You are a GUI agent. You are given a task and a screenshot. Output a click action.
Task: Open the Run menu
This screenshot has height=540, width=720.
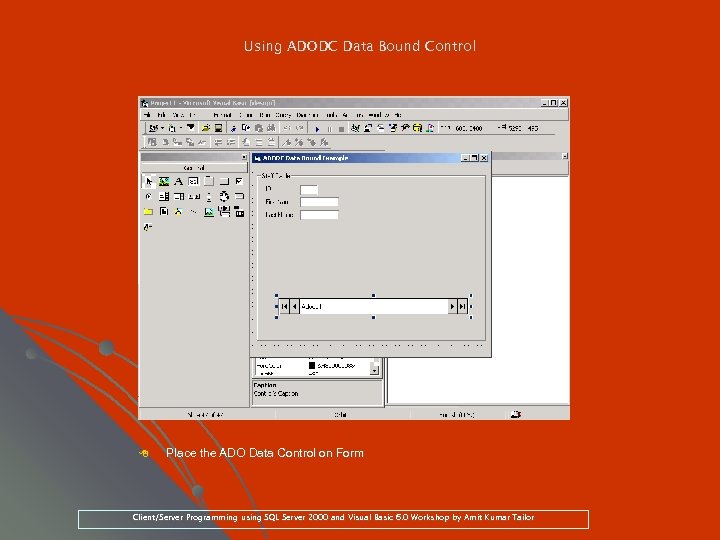[x=264, y=115]
